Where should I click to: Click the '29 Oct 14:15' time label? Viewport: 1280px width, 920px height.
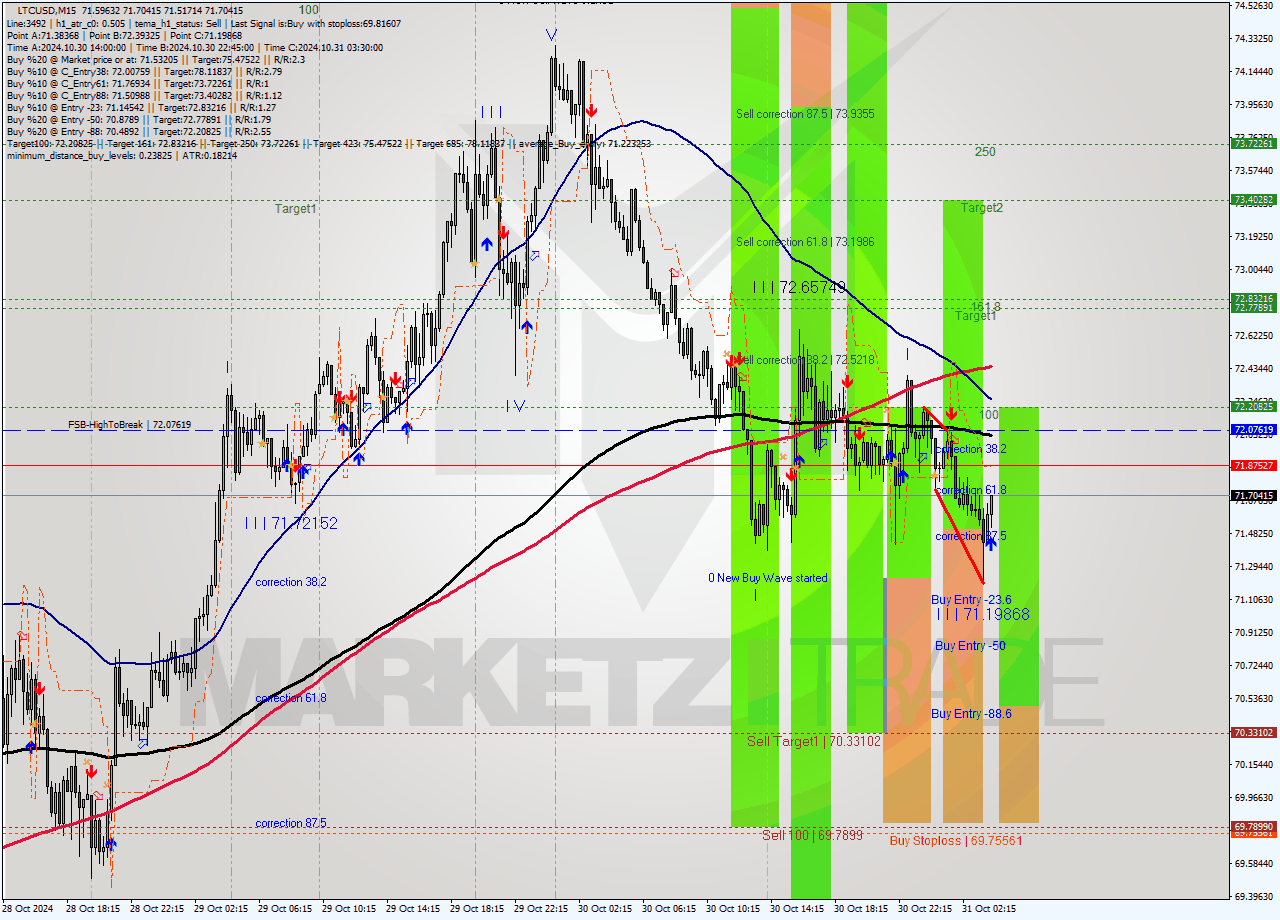point(412,909)
